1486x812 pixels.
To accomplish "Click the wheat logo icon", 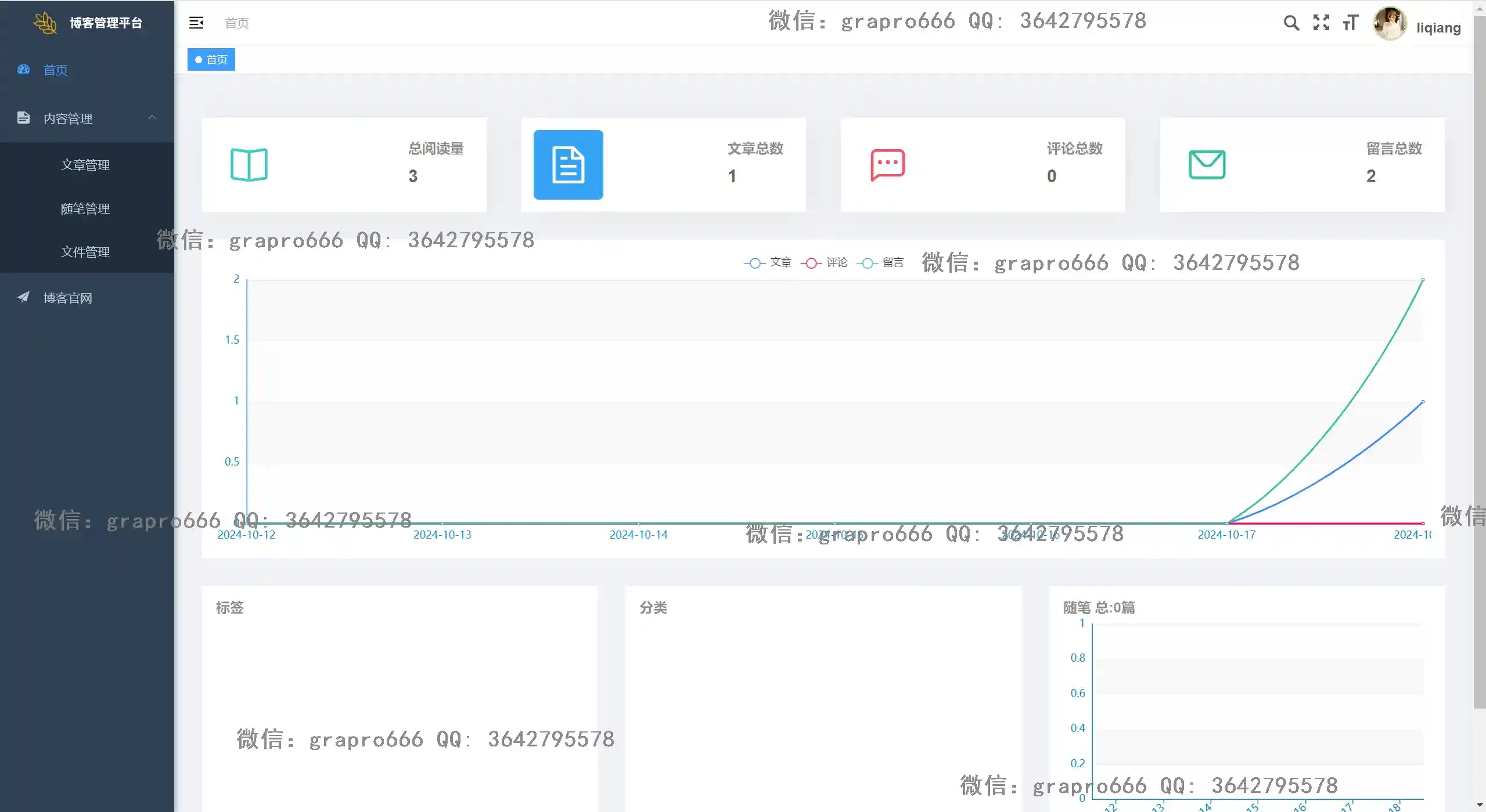I will (45, 23).
